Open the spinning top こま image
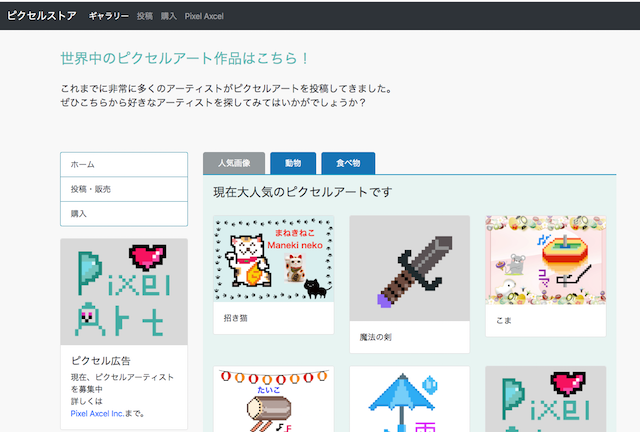This screenshot has width=640, height=432. pos(545,260)
